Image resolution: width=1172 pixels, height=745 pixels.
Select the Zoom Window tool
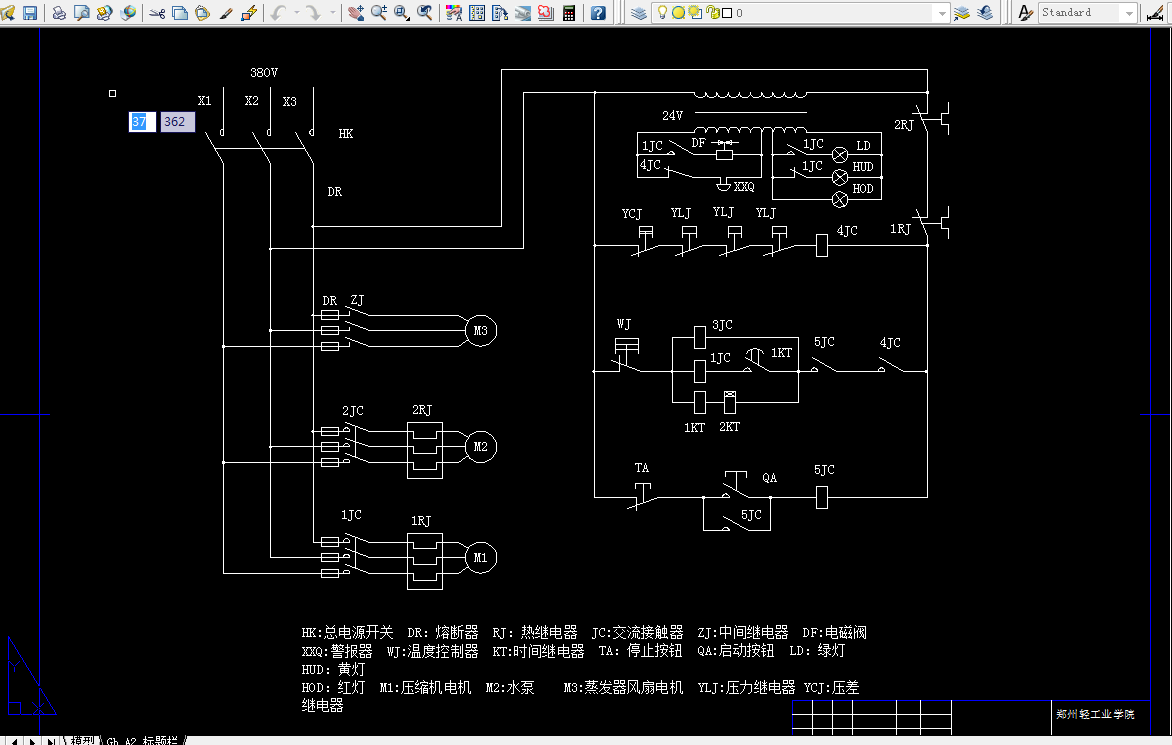click(x=402, y=13)
